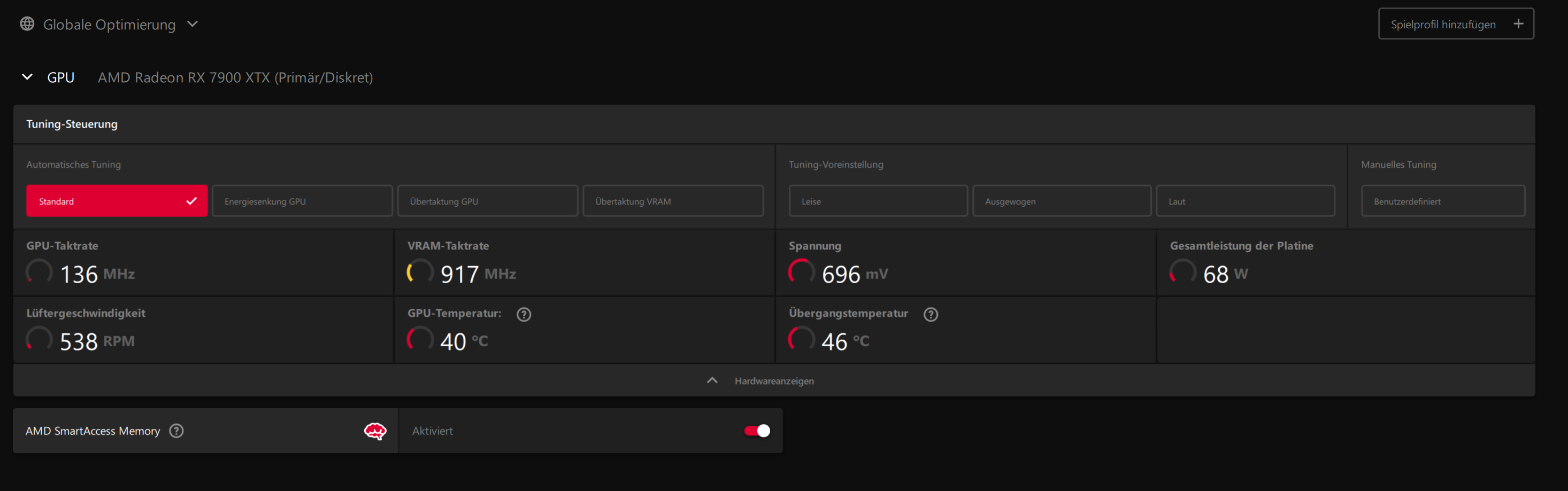1568x491 pixels.
Task: Click the plus icon in Spielprofil hinzufügen
Action: coord(1518,24)
